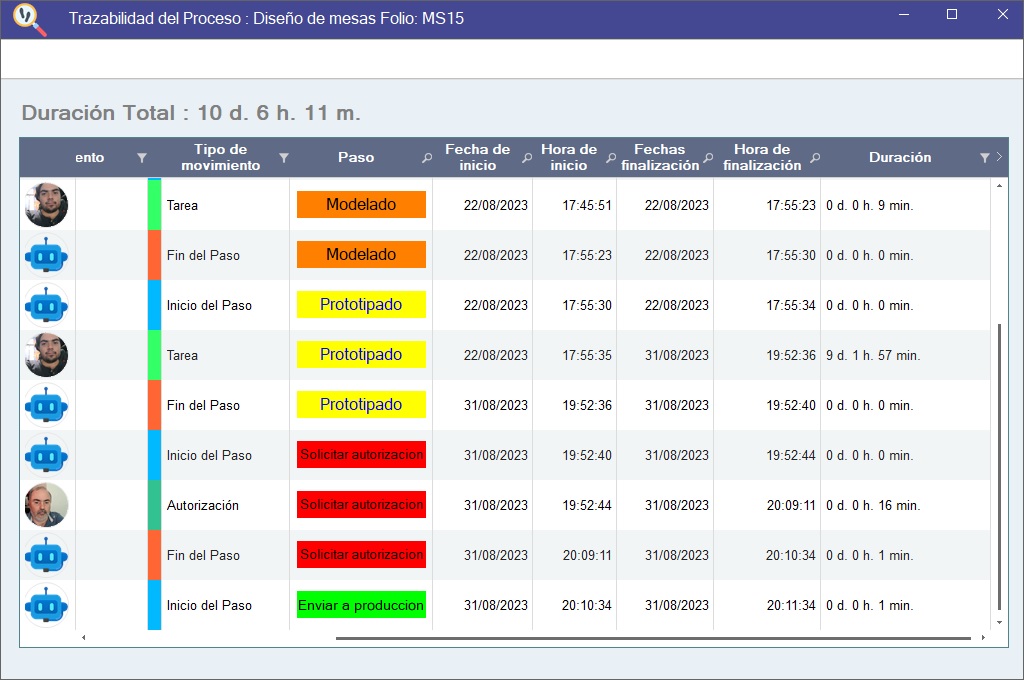Click the vertical scrollbar up arrow

(999, 186)
